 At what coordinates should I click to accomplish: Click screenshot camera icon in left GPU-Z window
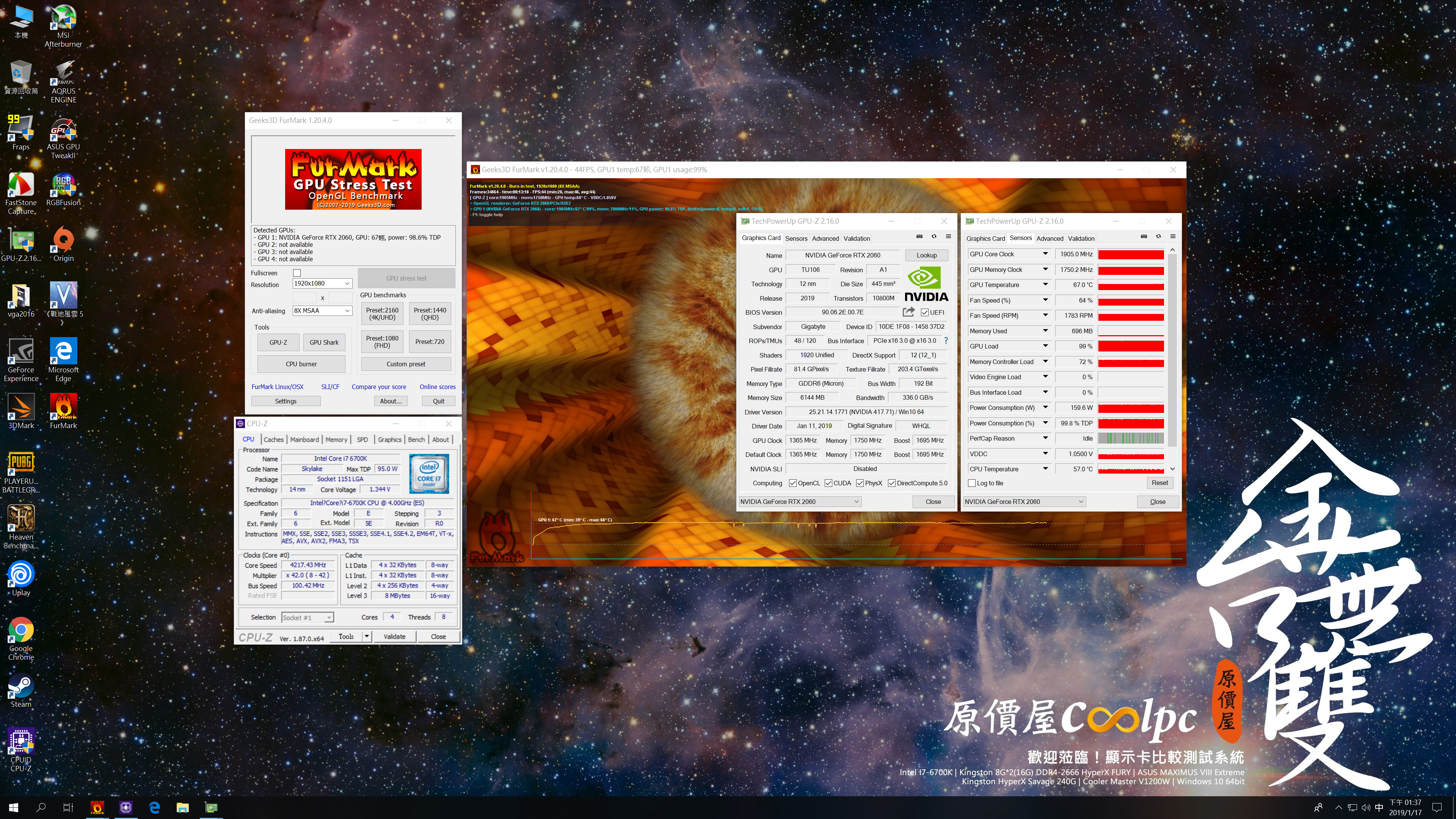click(919, 236)
